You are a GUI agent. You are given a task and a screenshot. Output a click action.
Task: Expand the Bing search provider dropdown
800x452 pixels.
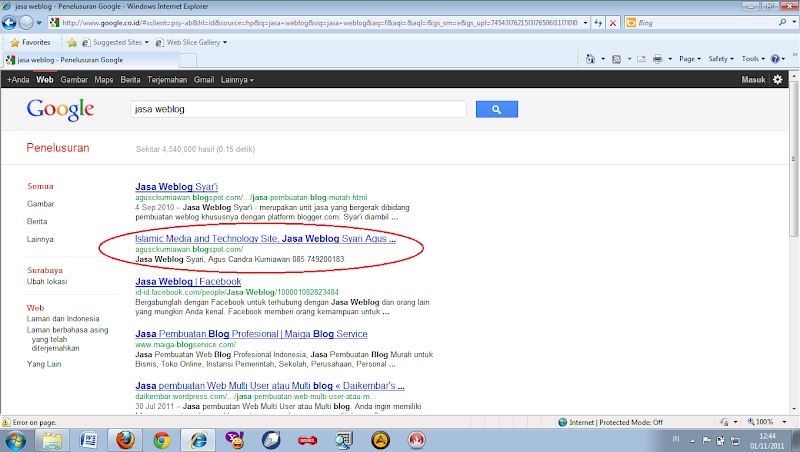coord(794,22)
